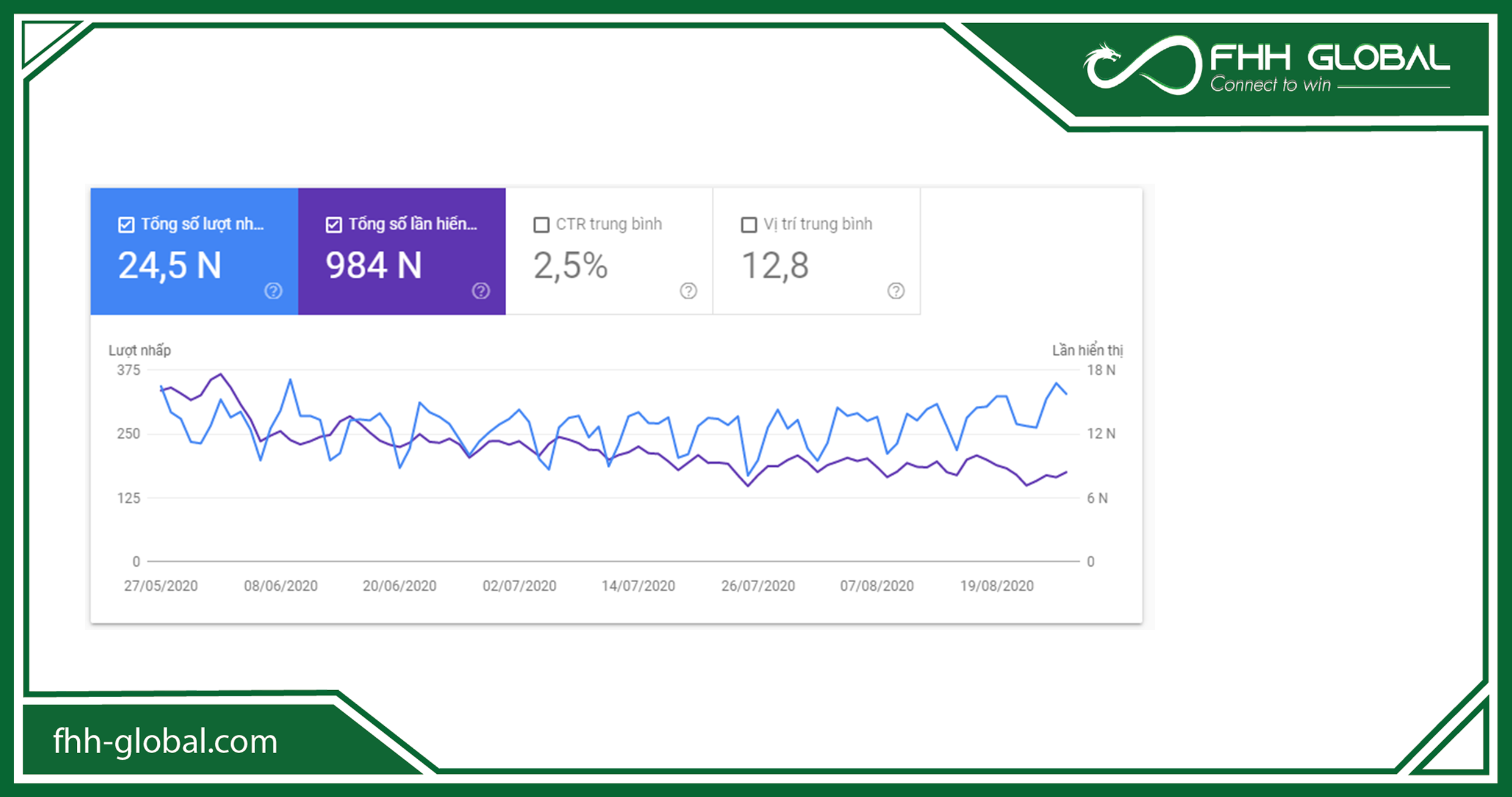The width and height of the screenshot is (1512, 797).
Task: Enable CTR trung bình metric
Action: point(540,225)
